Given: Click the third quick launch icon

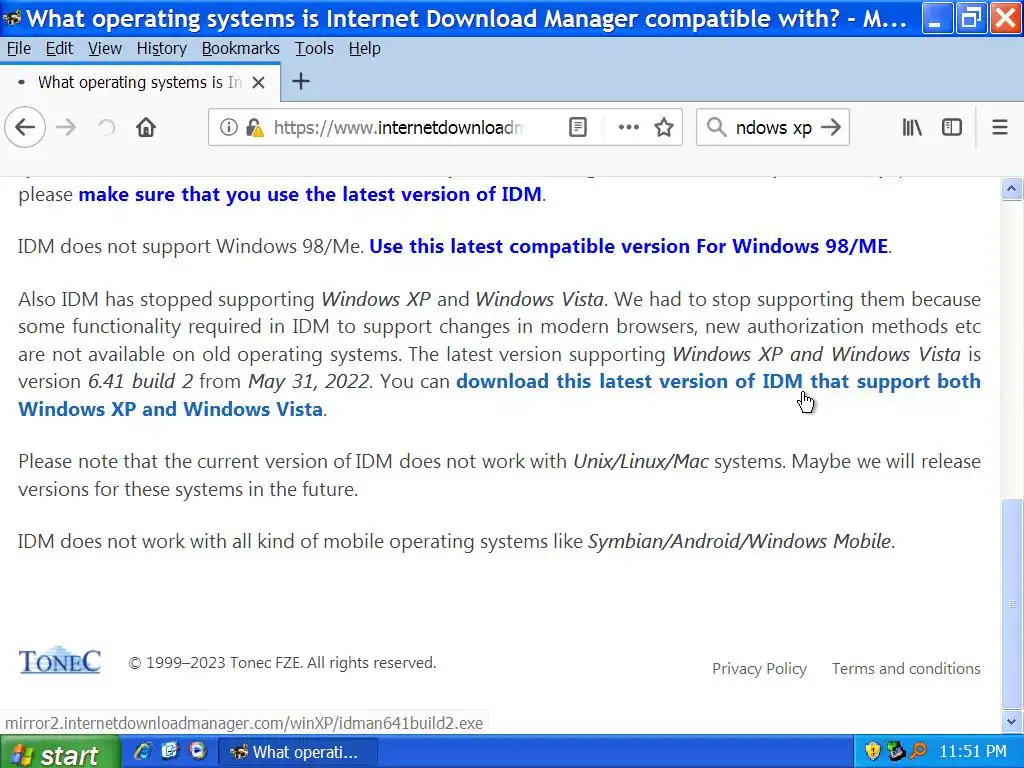Looking at the screenshot, I should (197, 751).
